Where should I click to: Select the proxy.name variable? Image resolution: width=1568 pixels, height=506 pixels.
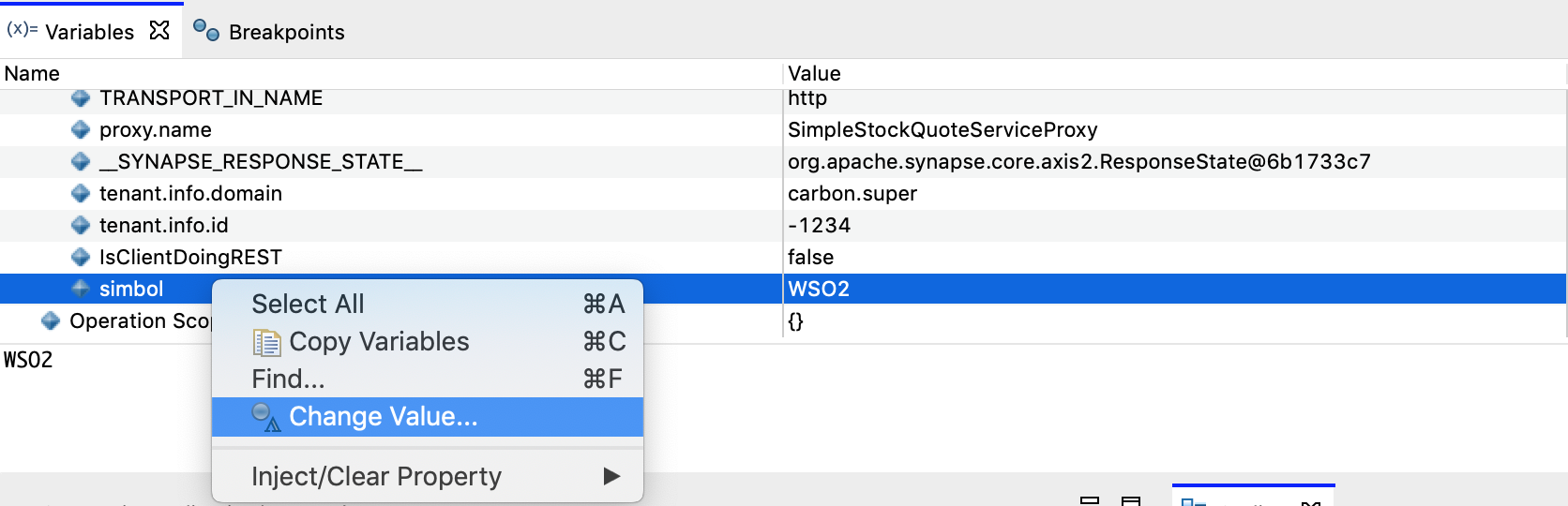156,130
